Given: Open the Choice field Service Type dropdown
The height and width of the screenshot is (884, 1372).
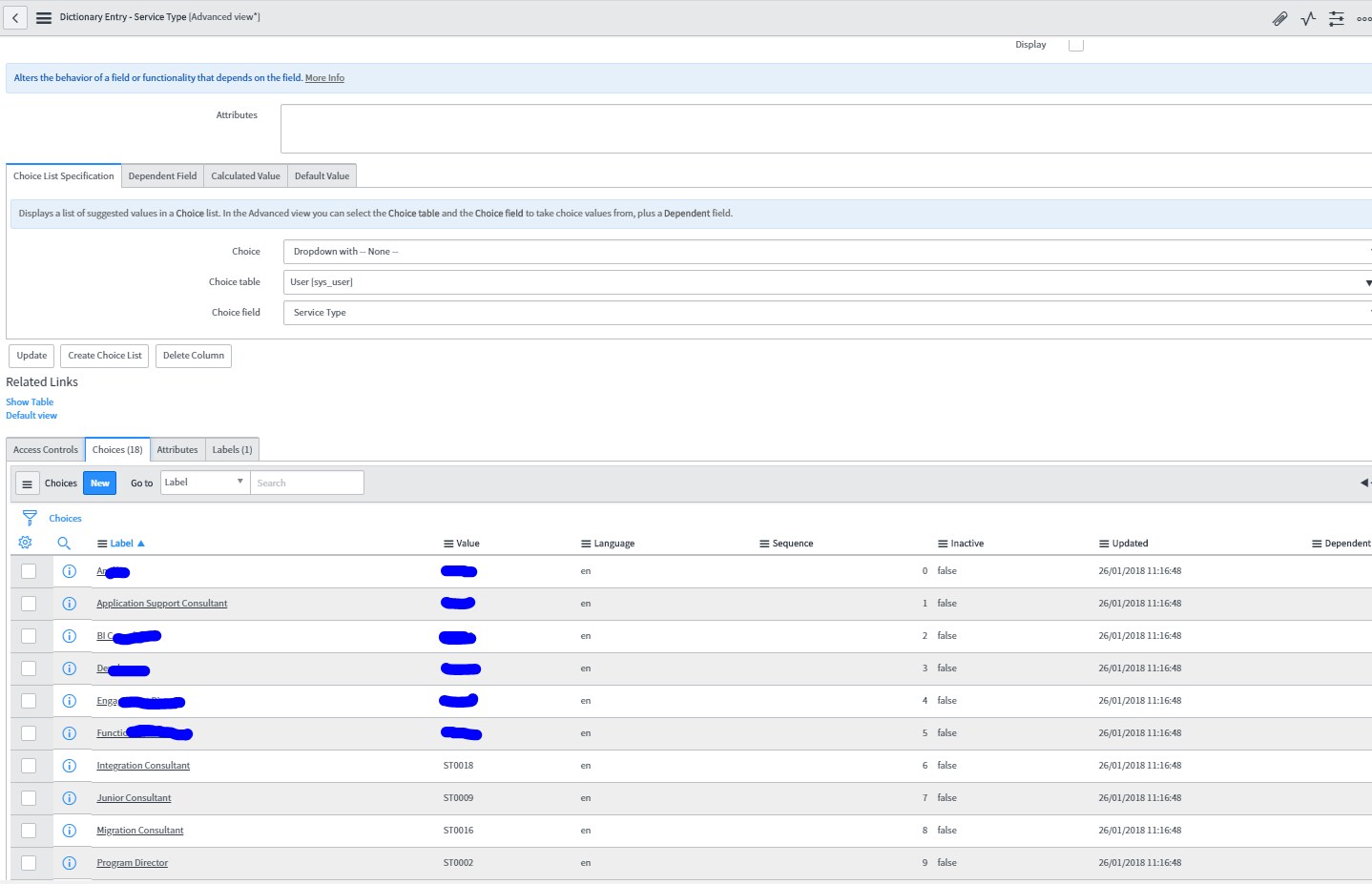Looking at the screenshot, I should [827, 313].
